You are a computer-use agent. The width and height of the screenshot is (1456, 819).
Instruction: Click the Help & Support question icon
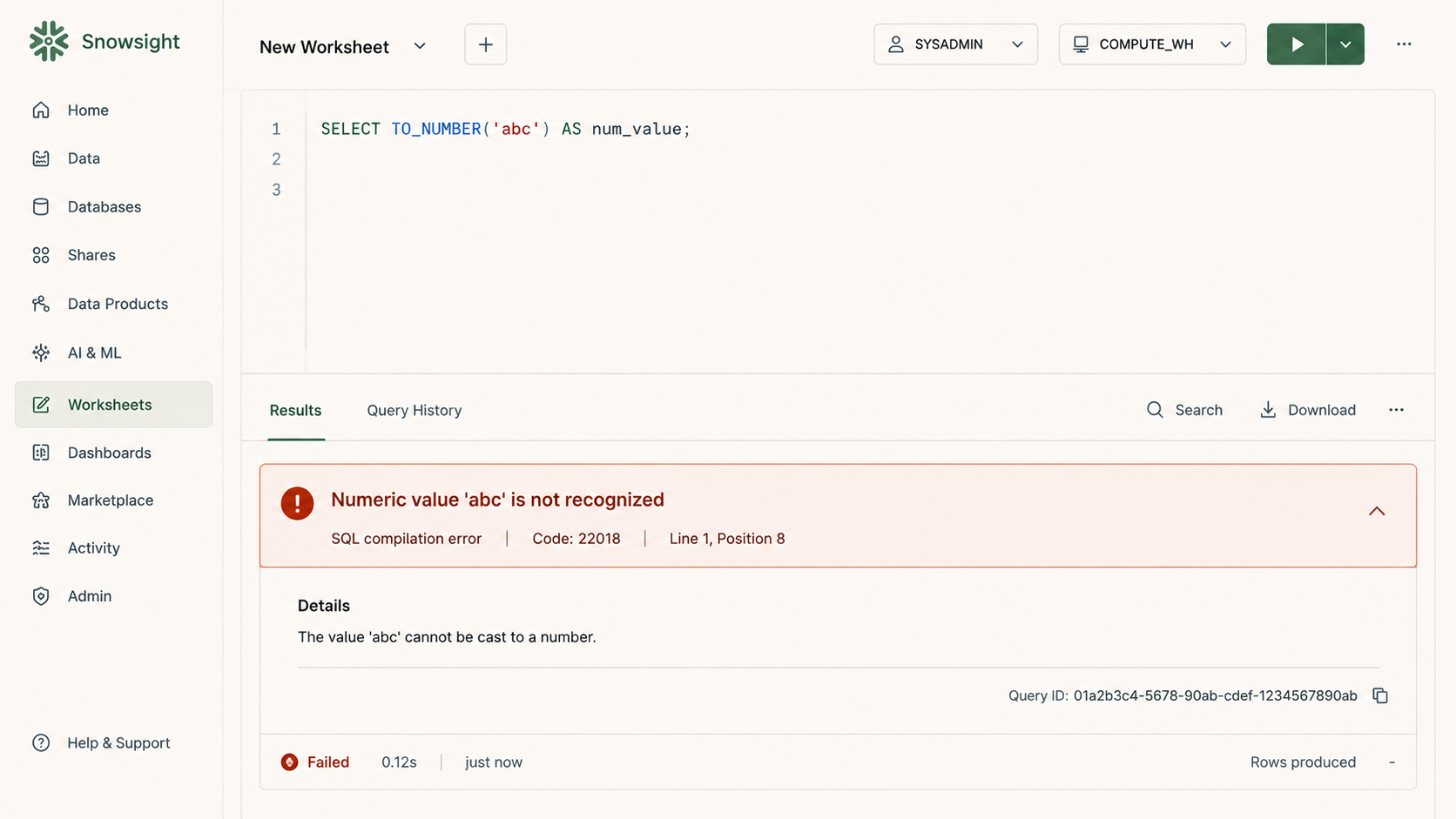(41, 743)
